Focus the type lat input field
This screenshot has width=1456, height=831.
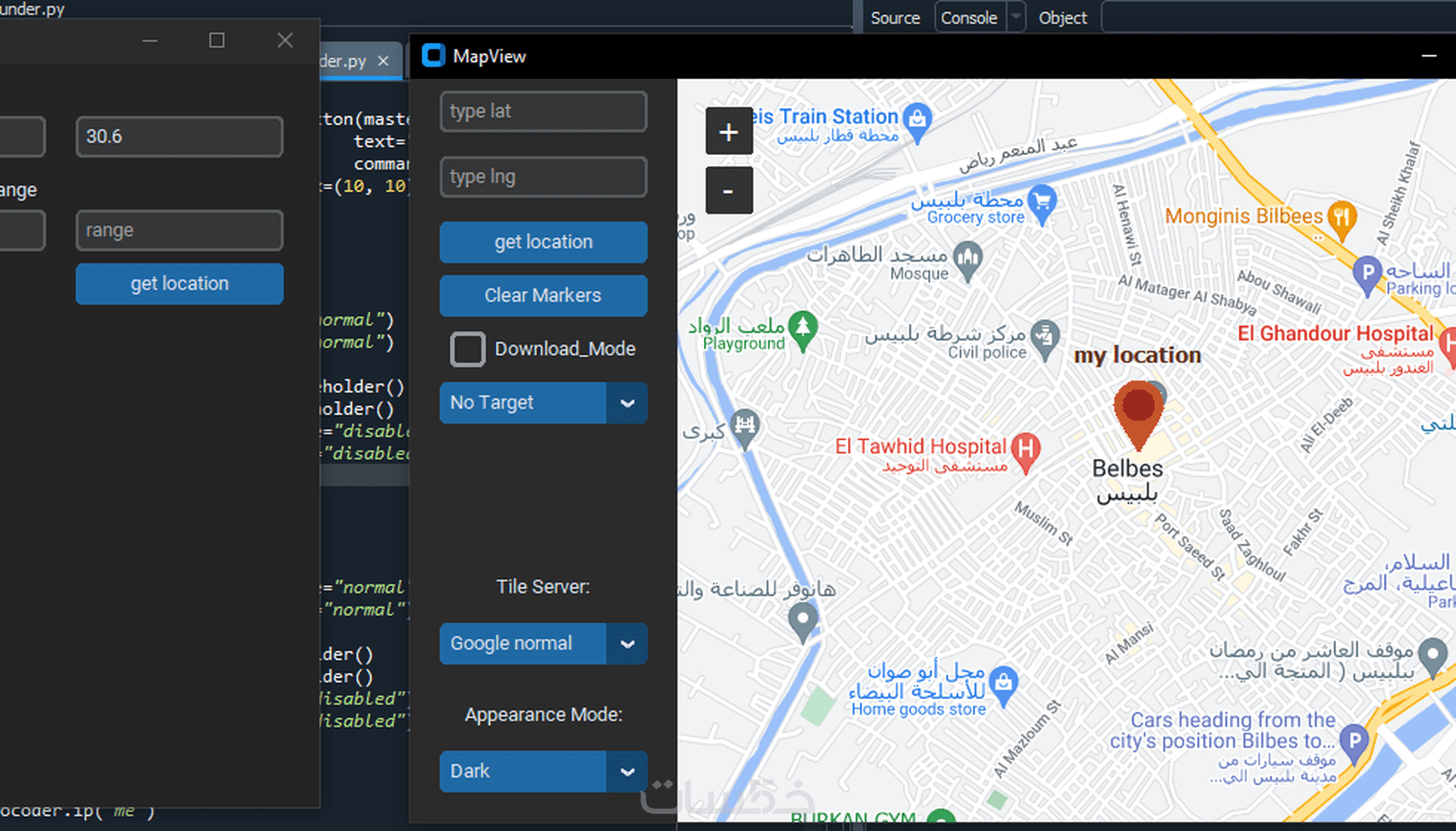point(544,111)
